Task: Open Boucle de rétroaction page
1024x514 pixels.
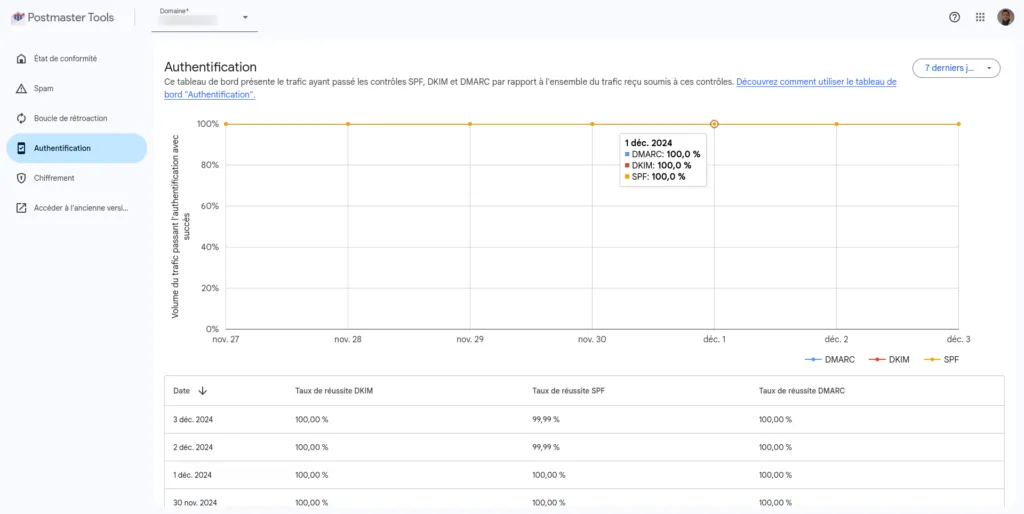Action: click(76, 118)
